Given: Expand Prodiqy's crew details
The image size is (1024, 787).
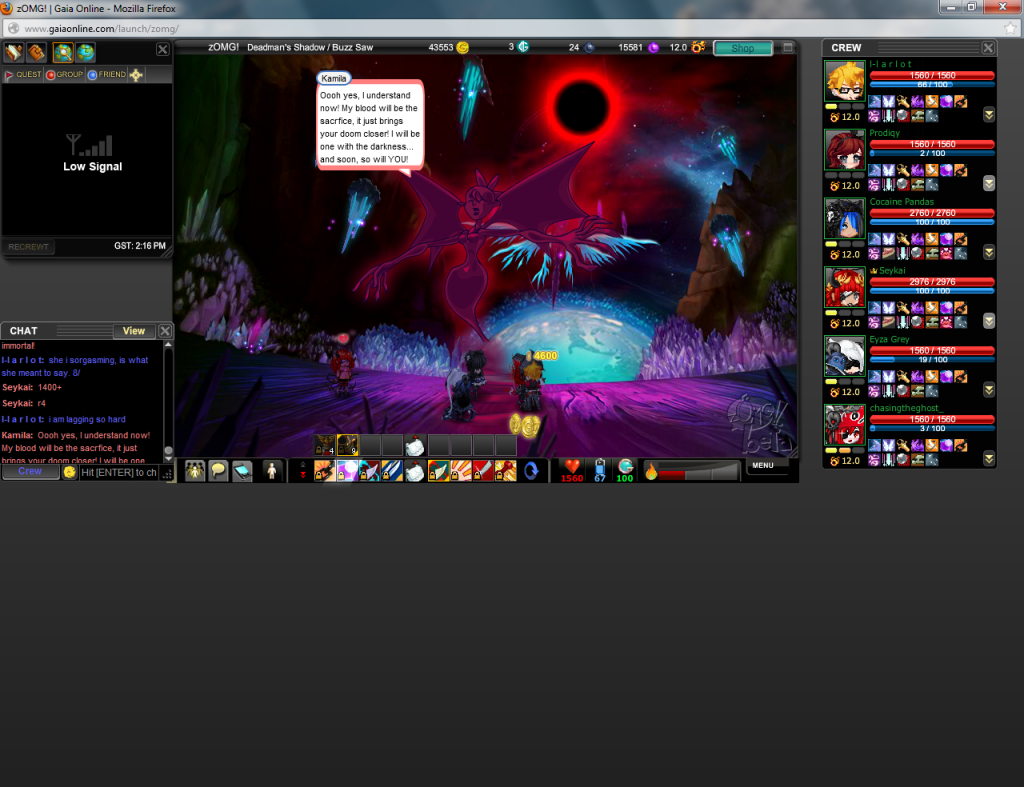Looking at the screenshot, I should (989, 184).
